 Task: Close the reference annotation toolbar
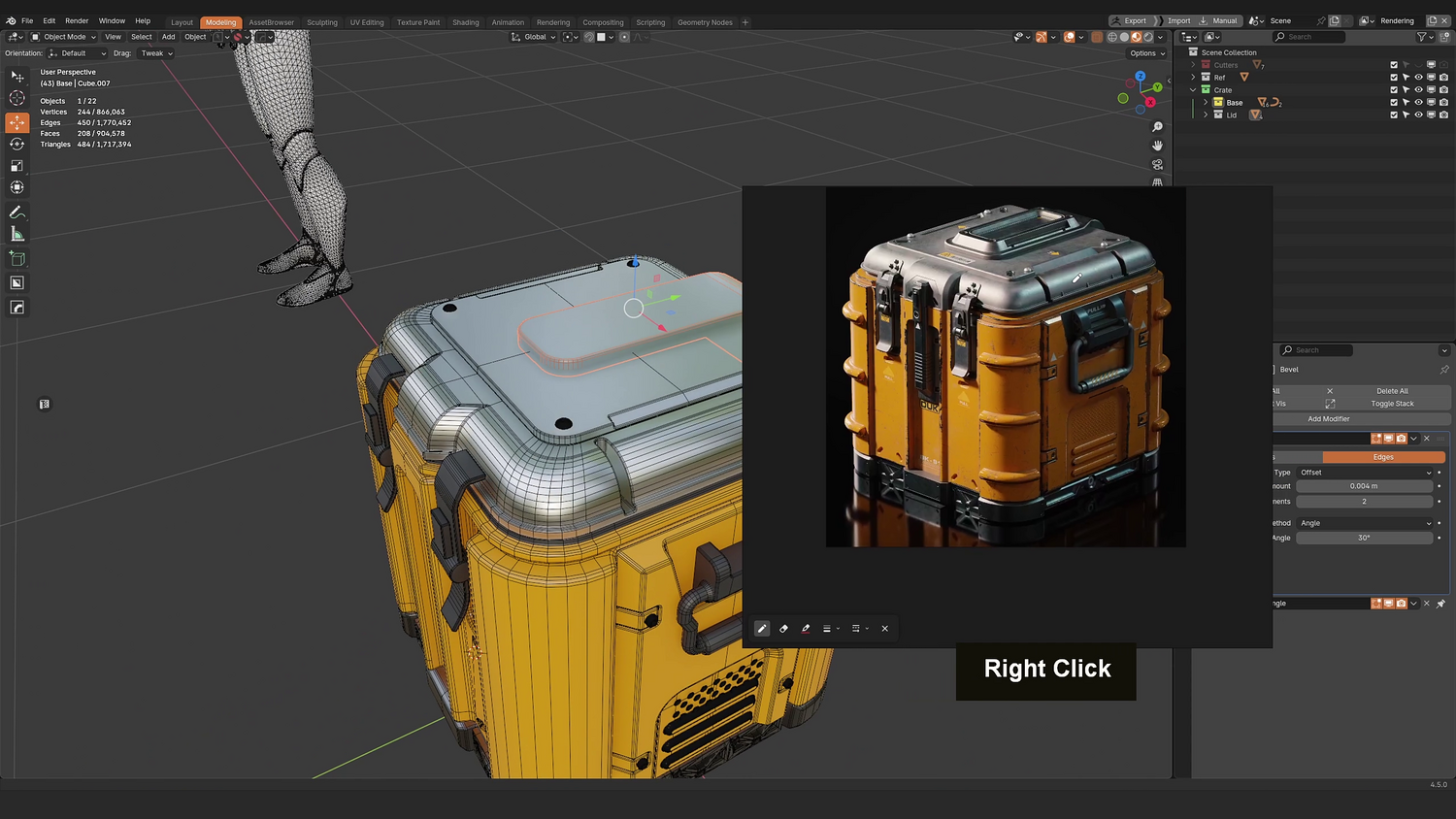coord(885,629)
